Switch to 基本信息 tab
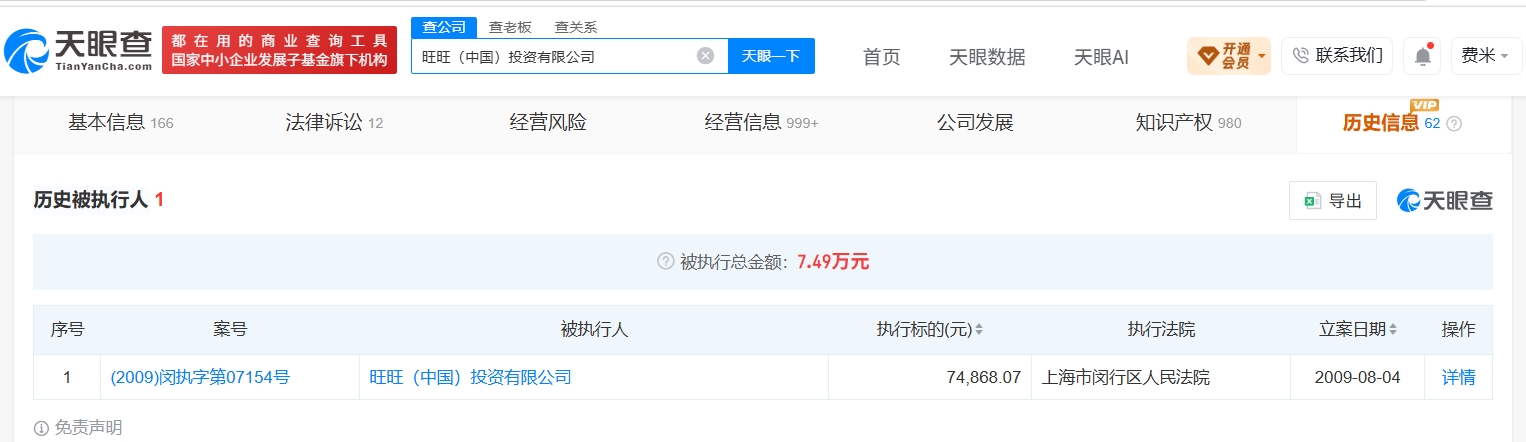Viewport: 1526px width, 442px height. 121,123
